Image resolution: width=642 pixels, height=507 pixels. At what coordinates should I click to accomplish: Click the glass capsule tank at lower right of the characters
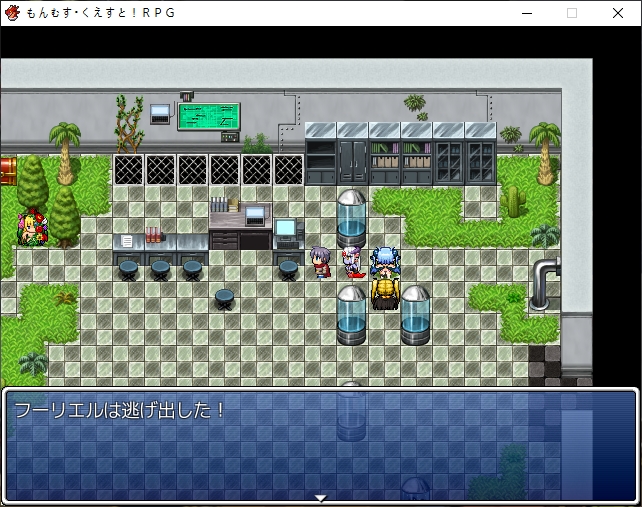tap(415, 315)
